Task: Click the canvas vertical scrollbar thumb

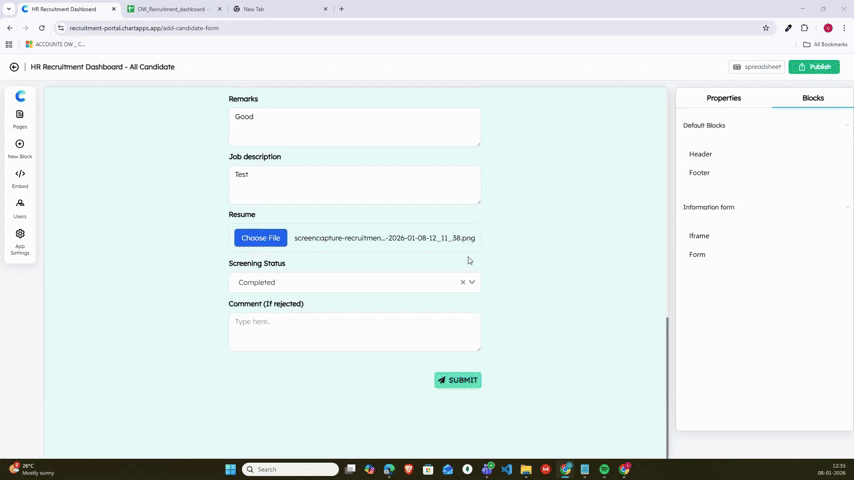Action: (x=667, y=387)
